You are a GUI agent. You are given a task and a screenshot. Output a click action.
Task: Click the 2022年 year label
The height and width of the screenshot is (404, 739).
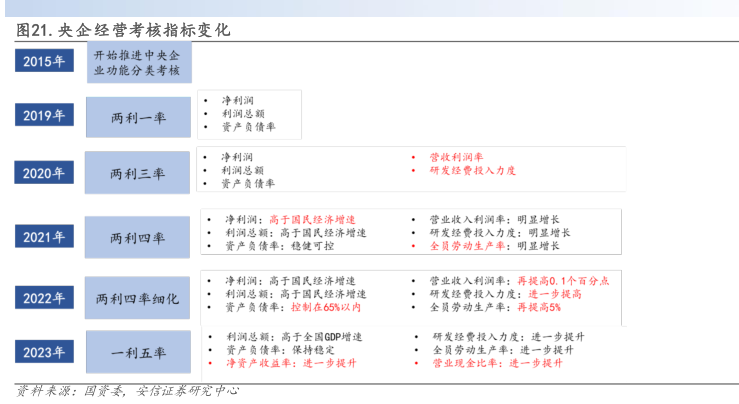pyautogui.click(x=43, y=298)
